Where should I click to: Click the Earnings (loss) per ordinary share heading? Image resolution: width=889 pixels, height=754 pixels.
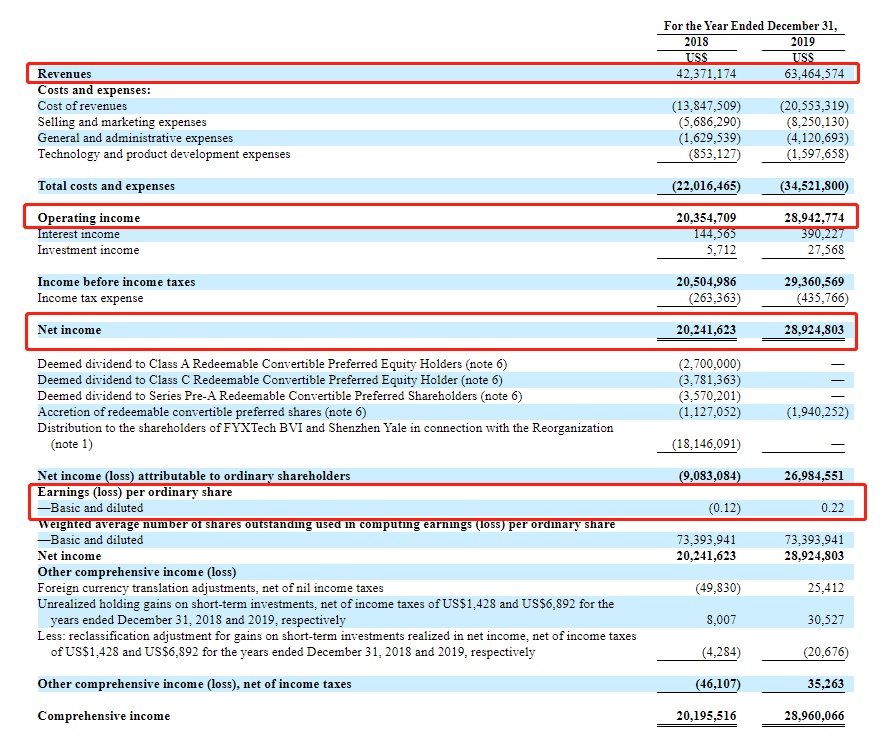click(134, 492)
